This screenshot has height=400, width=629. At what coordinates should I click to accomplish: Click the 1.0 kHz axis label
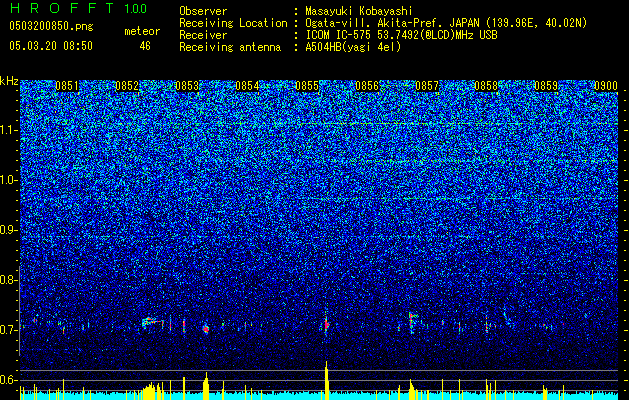click(9, 180)
